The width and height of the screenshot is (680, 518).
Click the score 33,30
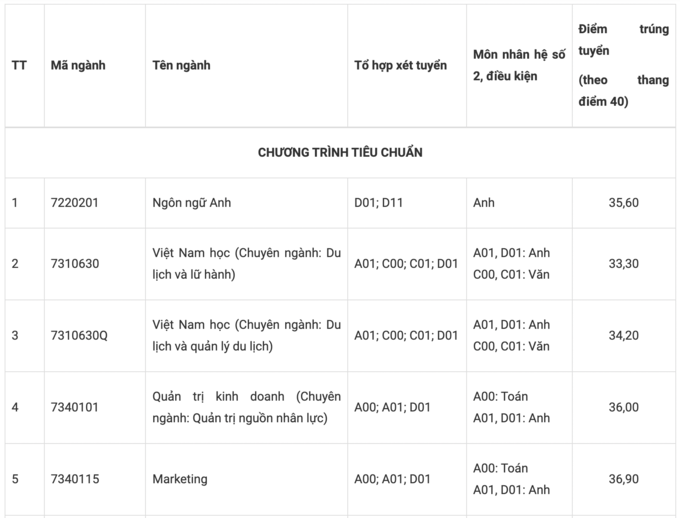623,264
